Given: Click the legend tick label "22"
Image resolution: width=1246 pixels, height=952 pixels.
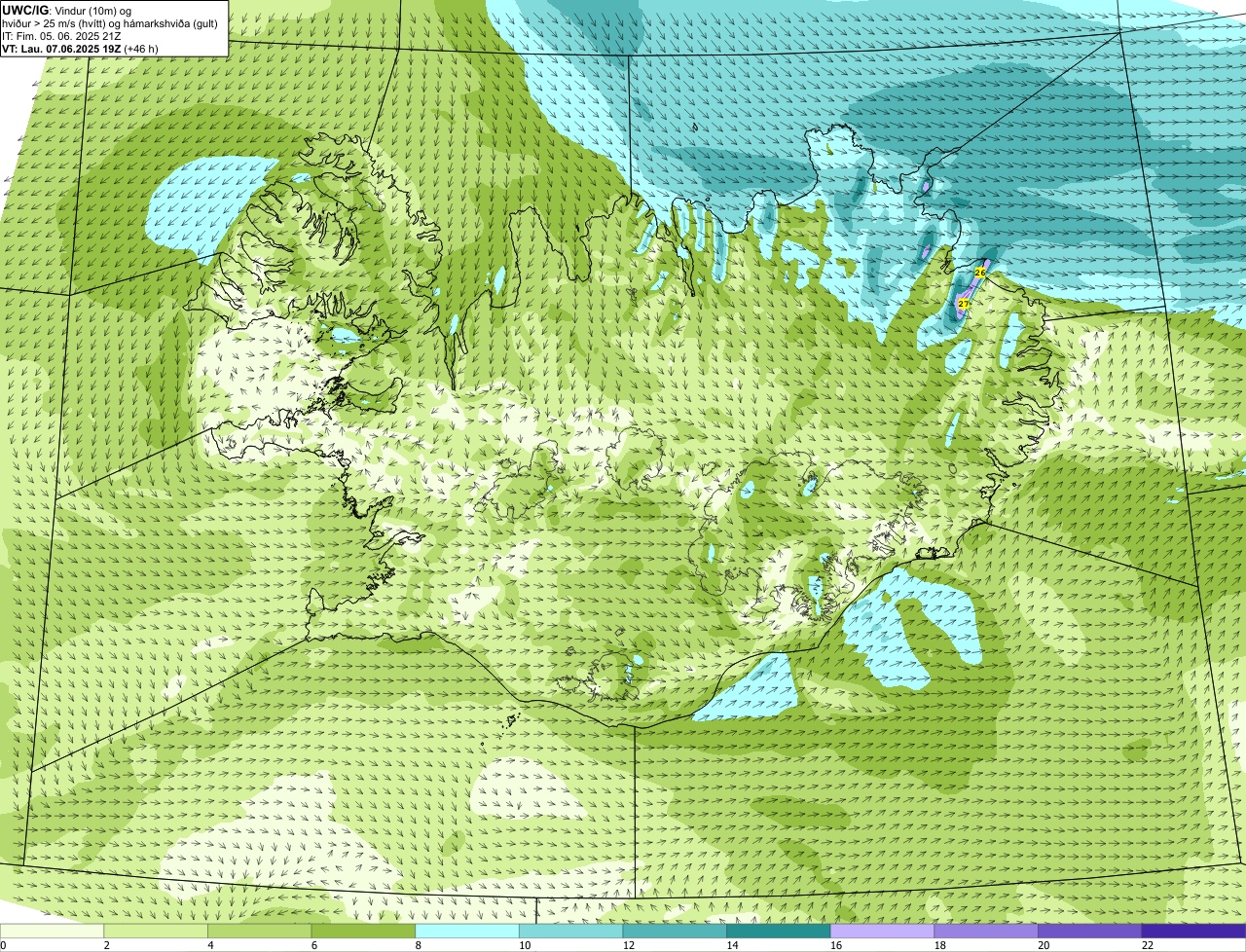Looking at the screenshot, I should [1148, 945].
